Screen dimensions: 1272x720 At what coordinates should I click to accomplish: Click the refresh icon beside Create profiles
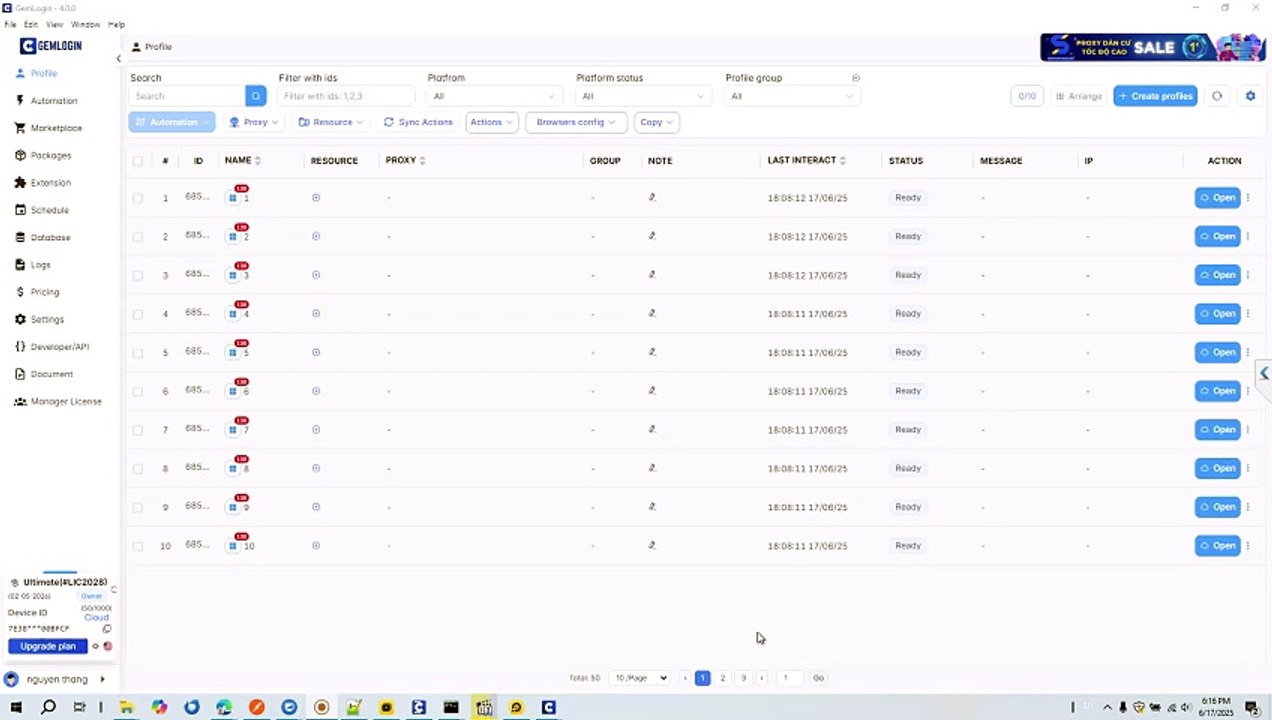[x=1217, y=96]
